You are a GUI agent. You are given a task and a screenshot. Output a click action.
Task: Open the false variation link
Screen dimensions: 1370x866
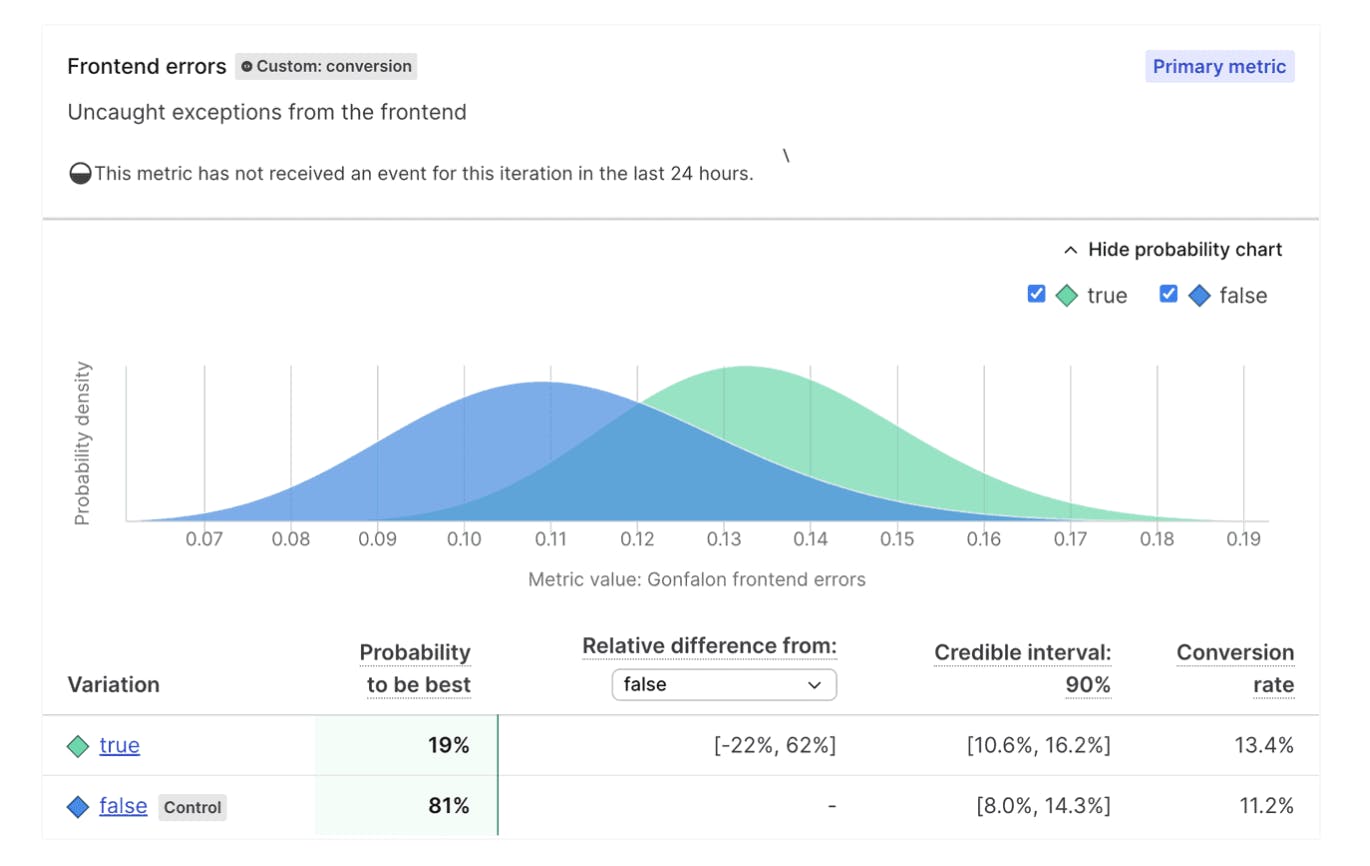[123, 806]
